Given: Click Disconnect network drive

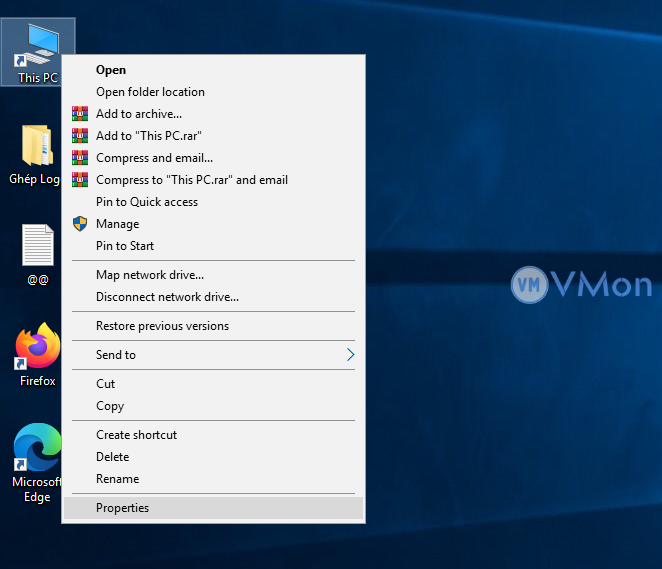Looking at the screenshot, I should [167, 297].
